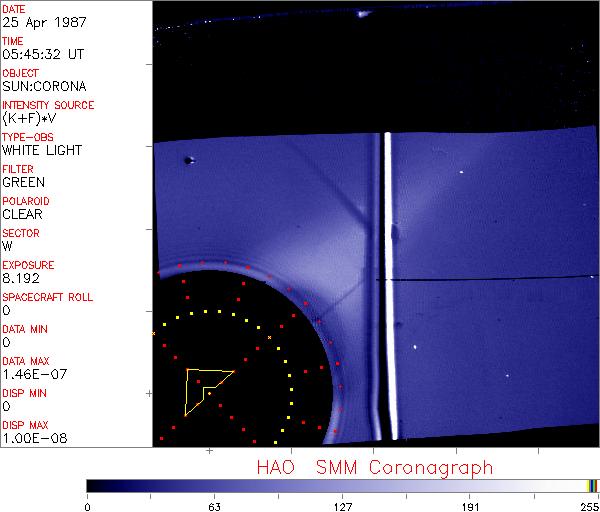Select the (K+F)*V intensity source value
The width and height of the screenshot is (600, 512).
click(29, 119)
